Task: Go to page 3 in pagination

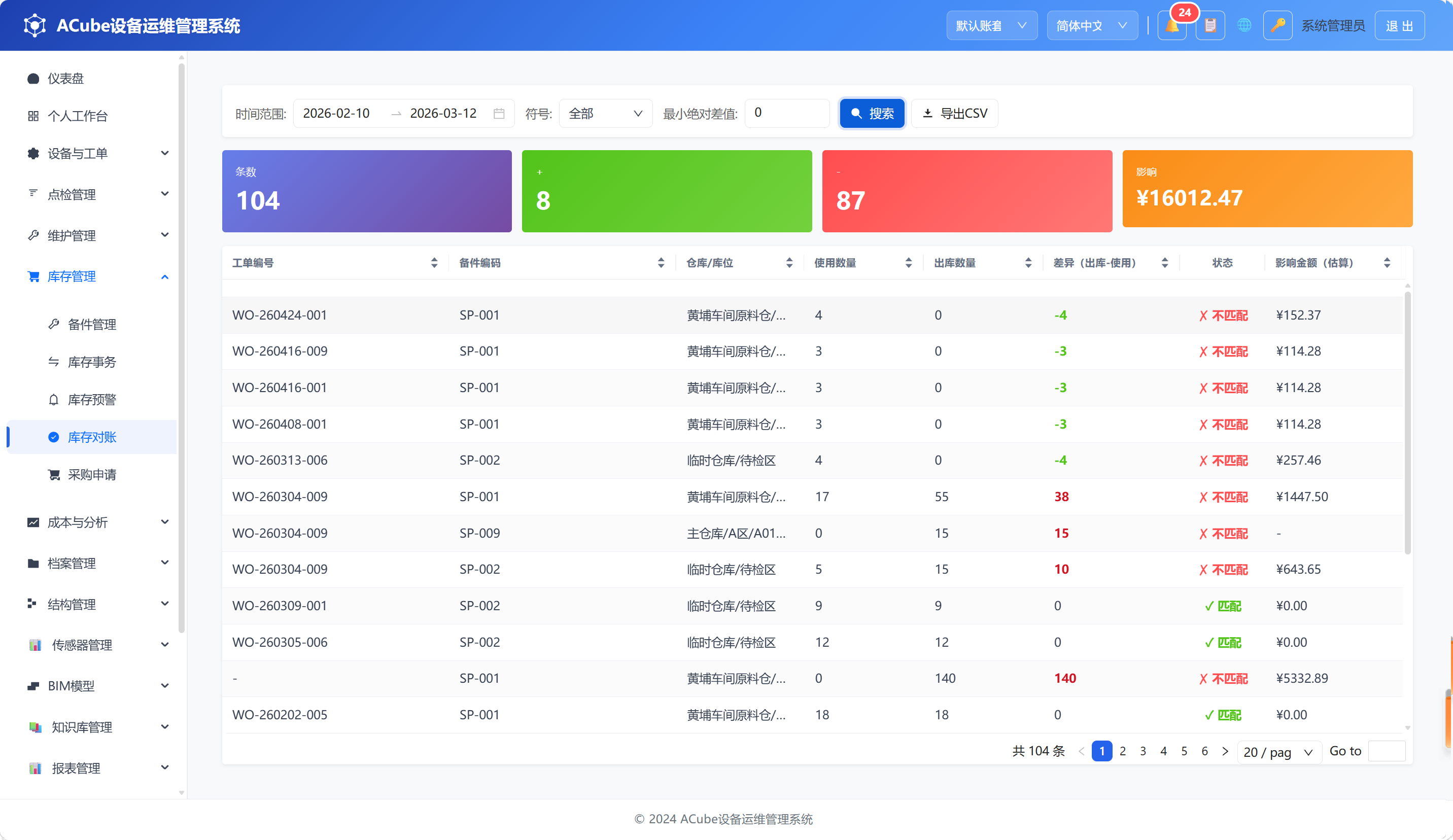Action: coord(1143,751)
